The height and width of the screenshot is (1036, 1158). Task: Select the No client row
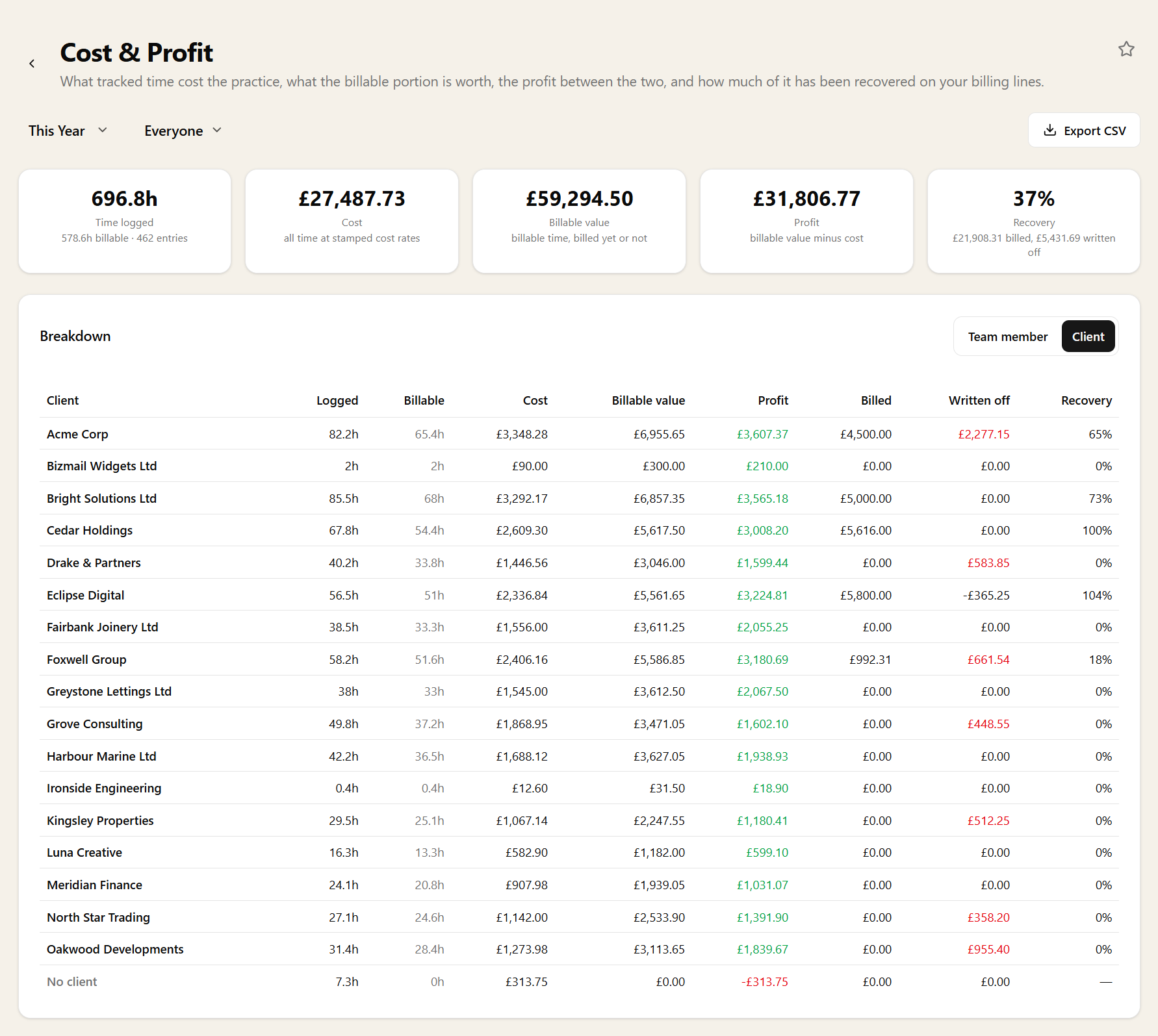click(579, 981)
